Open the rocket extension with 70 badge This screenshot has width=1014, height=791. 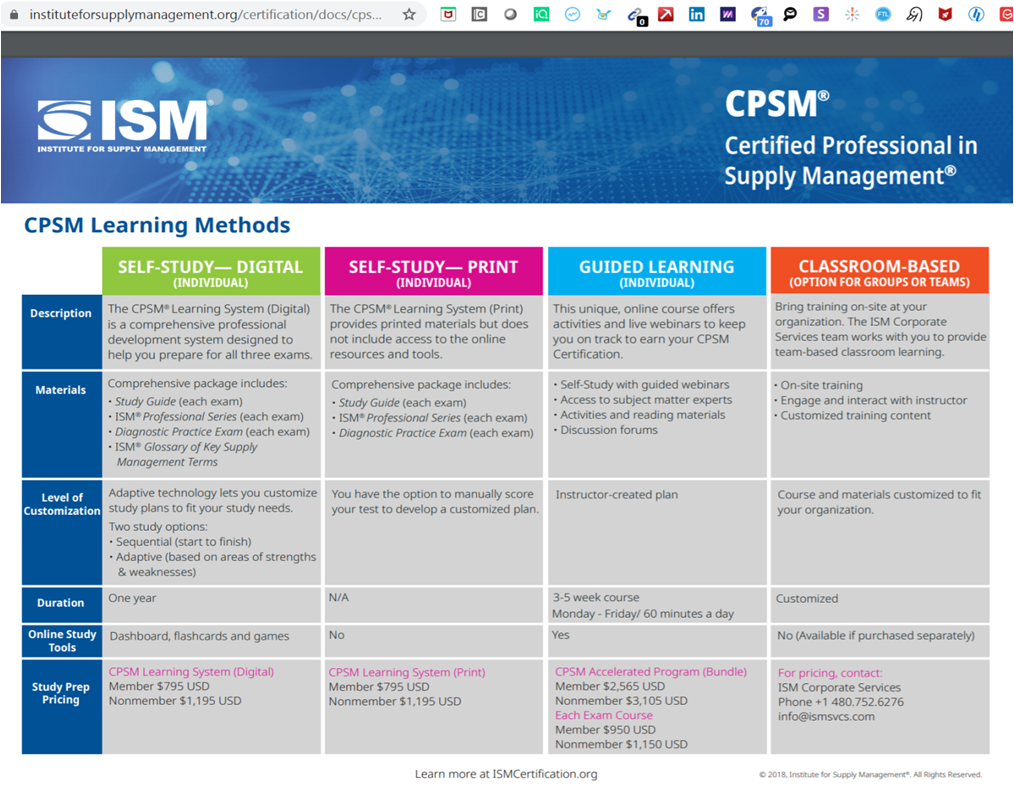[760, 16]
